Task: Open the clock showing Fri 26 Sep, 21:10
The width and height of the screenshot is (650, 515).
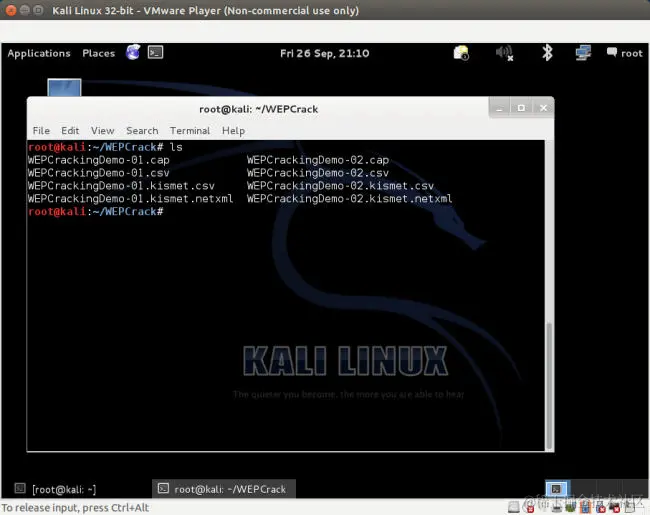Action: (325, 53)
